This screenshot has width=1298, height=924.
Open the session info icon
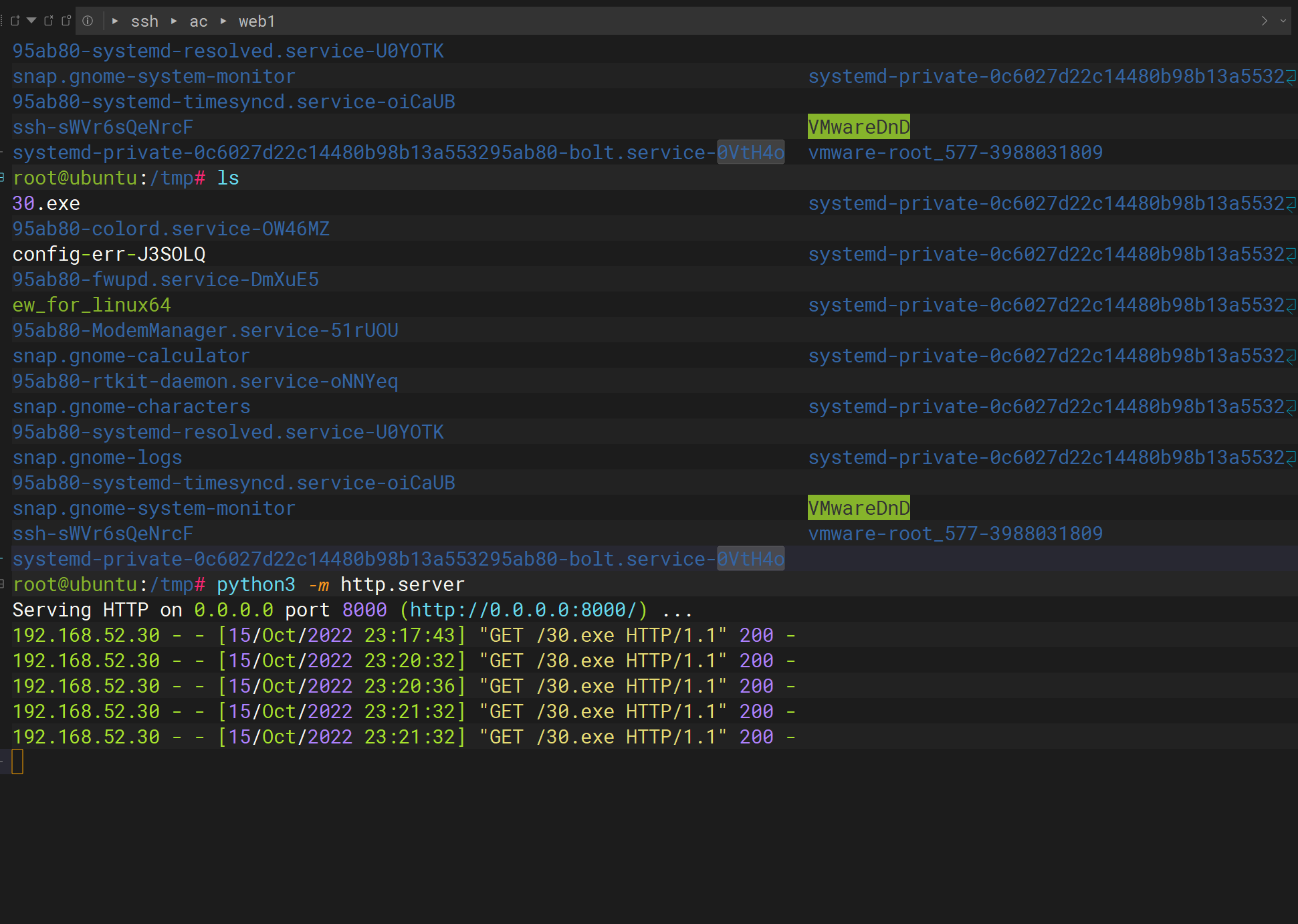(88, 21)
